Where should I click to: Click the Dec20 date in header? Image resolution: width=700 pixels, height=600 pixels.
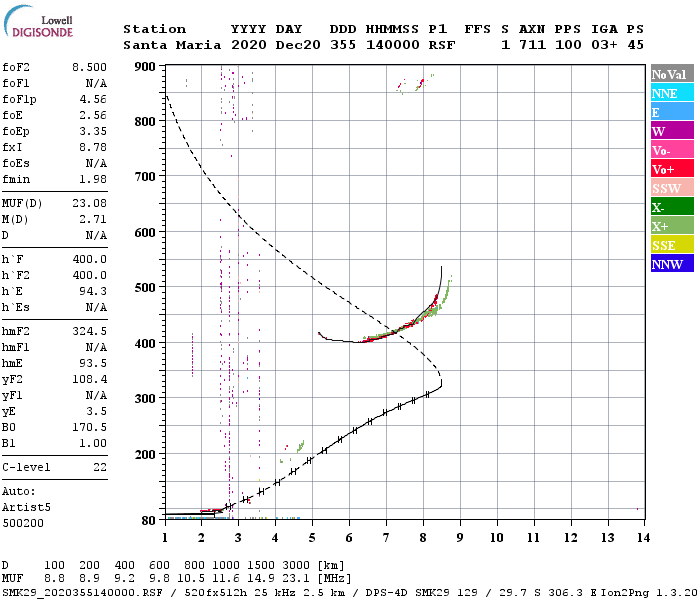298,45
